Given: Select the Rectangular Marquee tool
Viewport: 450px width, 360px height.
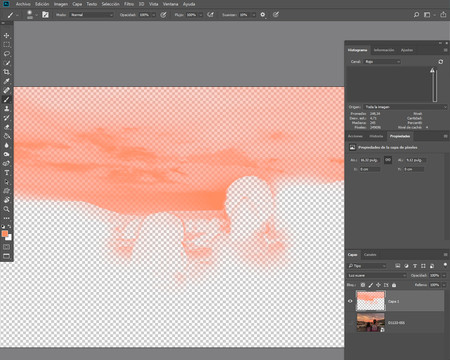Looking at the screenshot, I should (6, 45).
